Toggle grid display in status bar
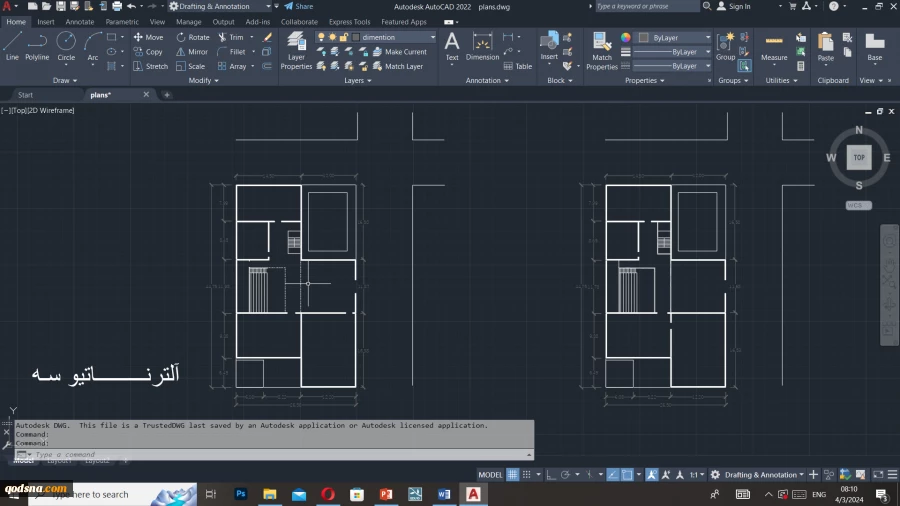Image resolution: width=900 pixels, height=506 pixels. coord(512,474)
